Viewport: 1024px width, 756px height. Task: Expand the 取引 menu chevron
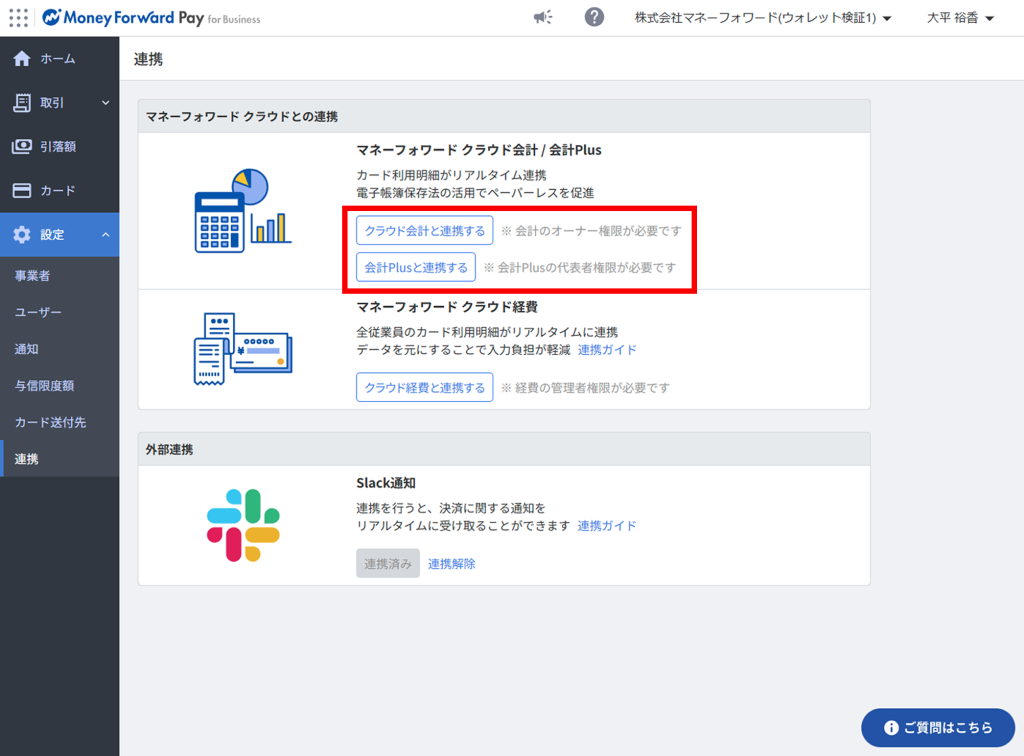click(x=106, y=102)
